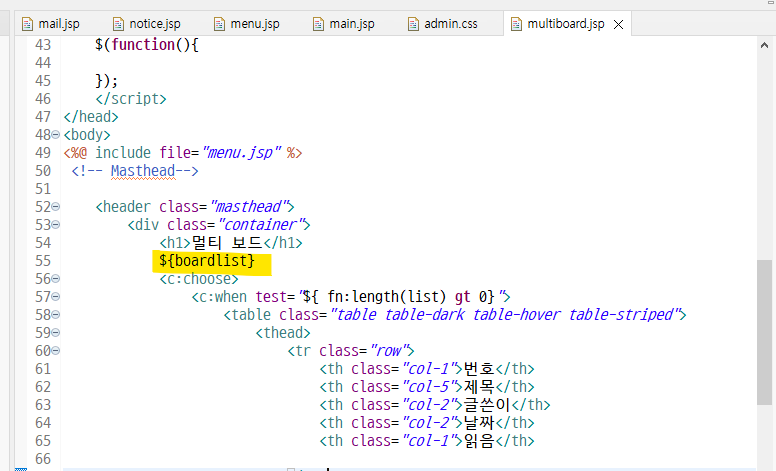Collapse the body fold at line 48

point(56,135)
